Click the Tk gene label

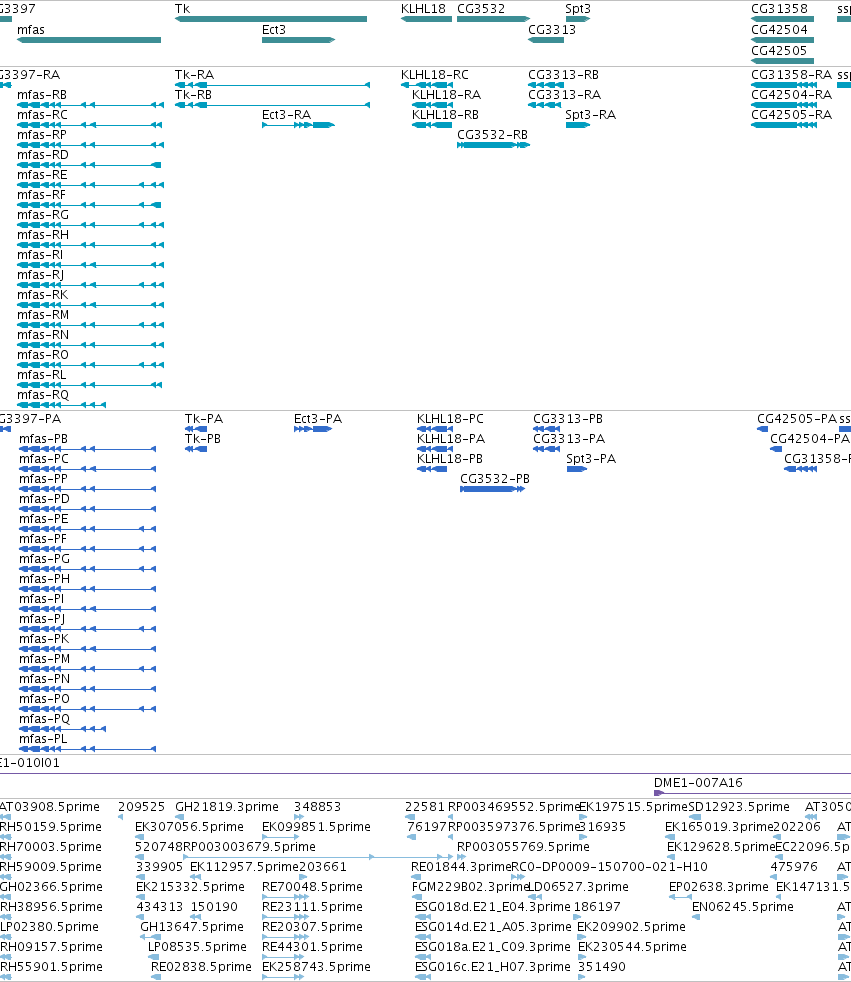(182, 9)
